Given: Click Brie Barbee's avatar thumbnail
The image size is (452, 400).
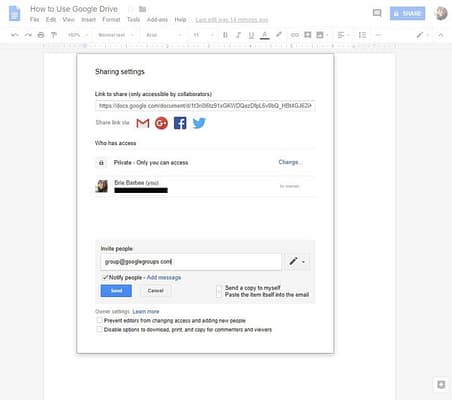Looking at the screenshot, I should pyautogui.click(x=102, y=186).
